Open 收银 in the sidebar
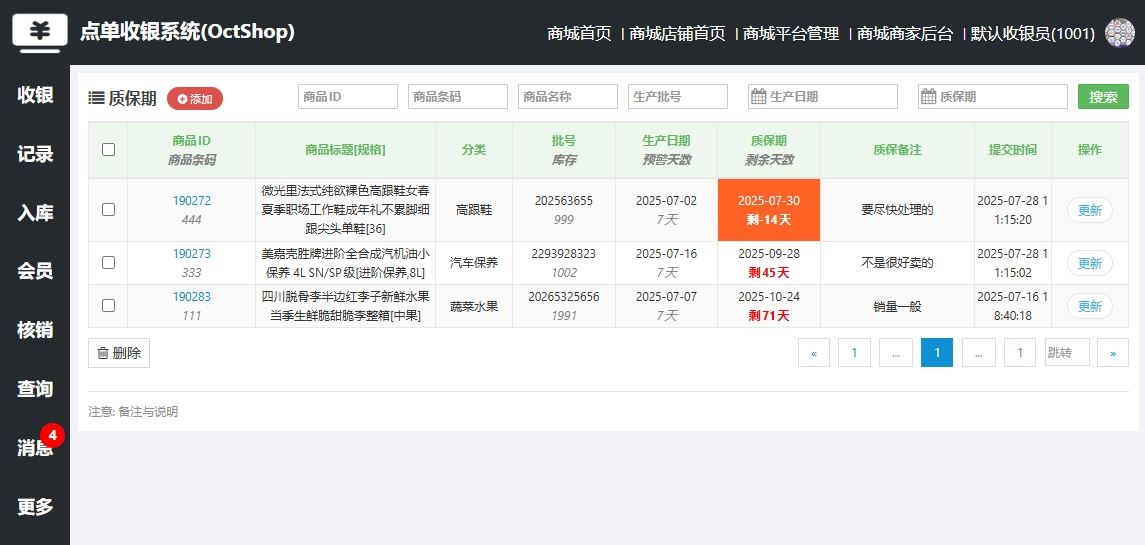This screenshot has height=545, width=1145. (x=35, y=95)
